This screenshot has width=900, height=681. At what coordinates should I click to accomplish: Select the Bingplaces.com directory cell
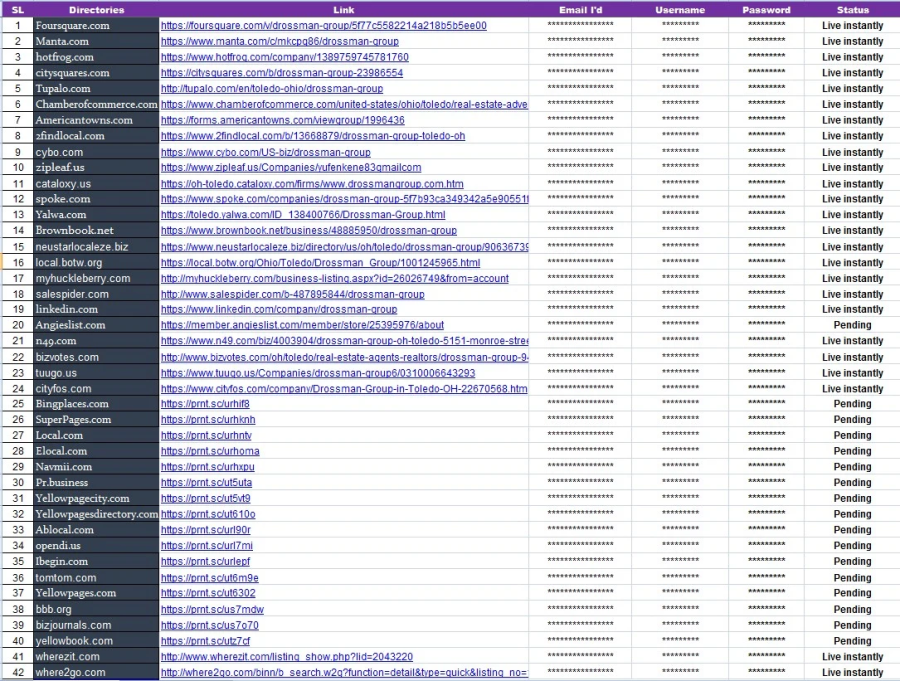pos(96,404)
